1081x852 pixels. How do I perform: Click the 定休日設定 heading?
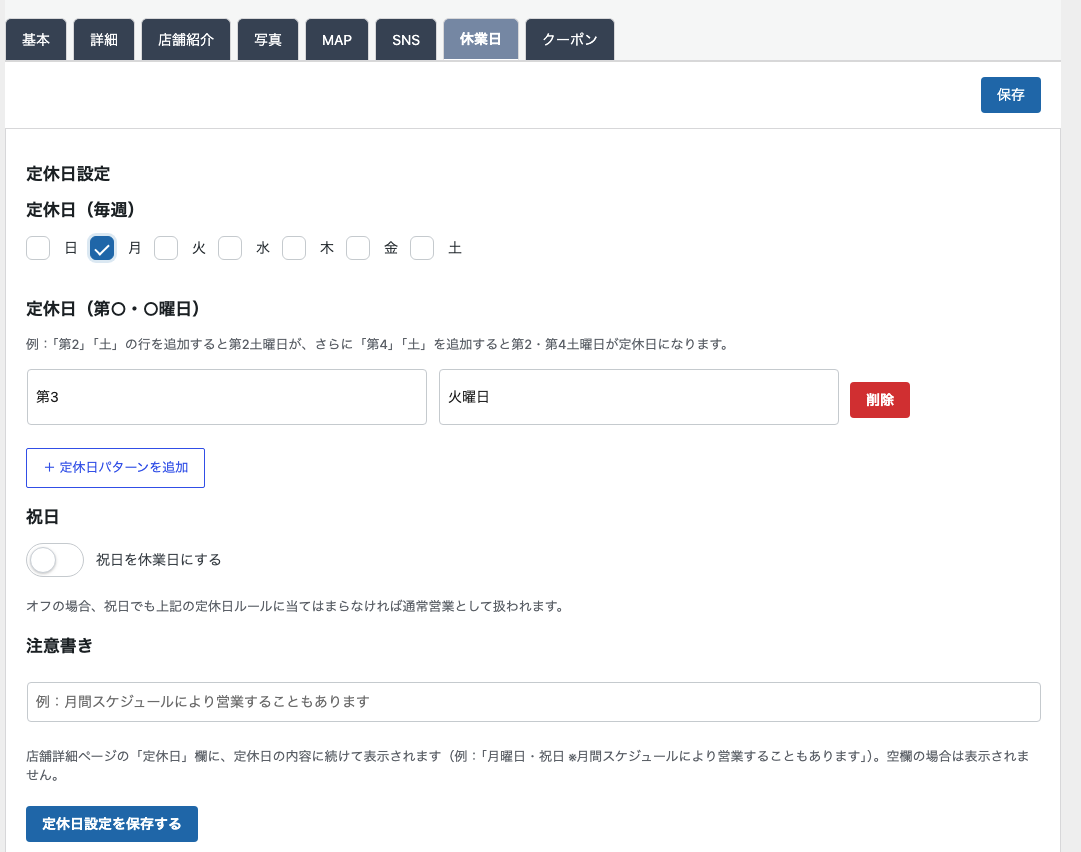coord(68,174)
